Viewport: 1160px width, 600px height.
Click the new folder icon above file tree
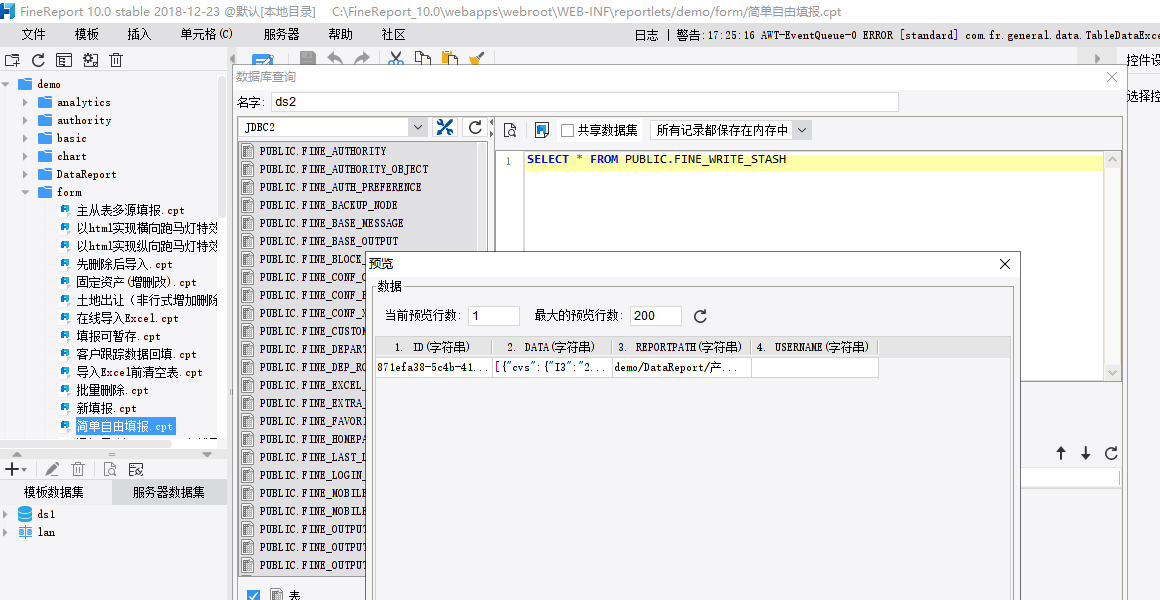pyautogui.click(x=13, y=61)
